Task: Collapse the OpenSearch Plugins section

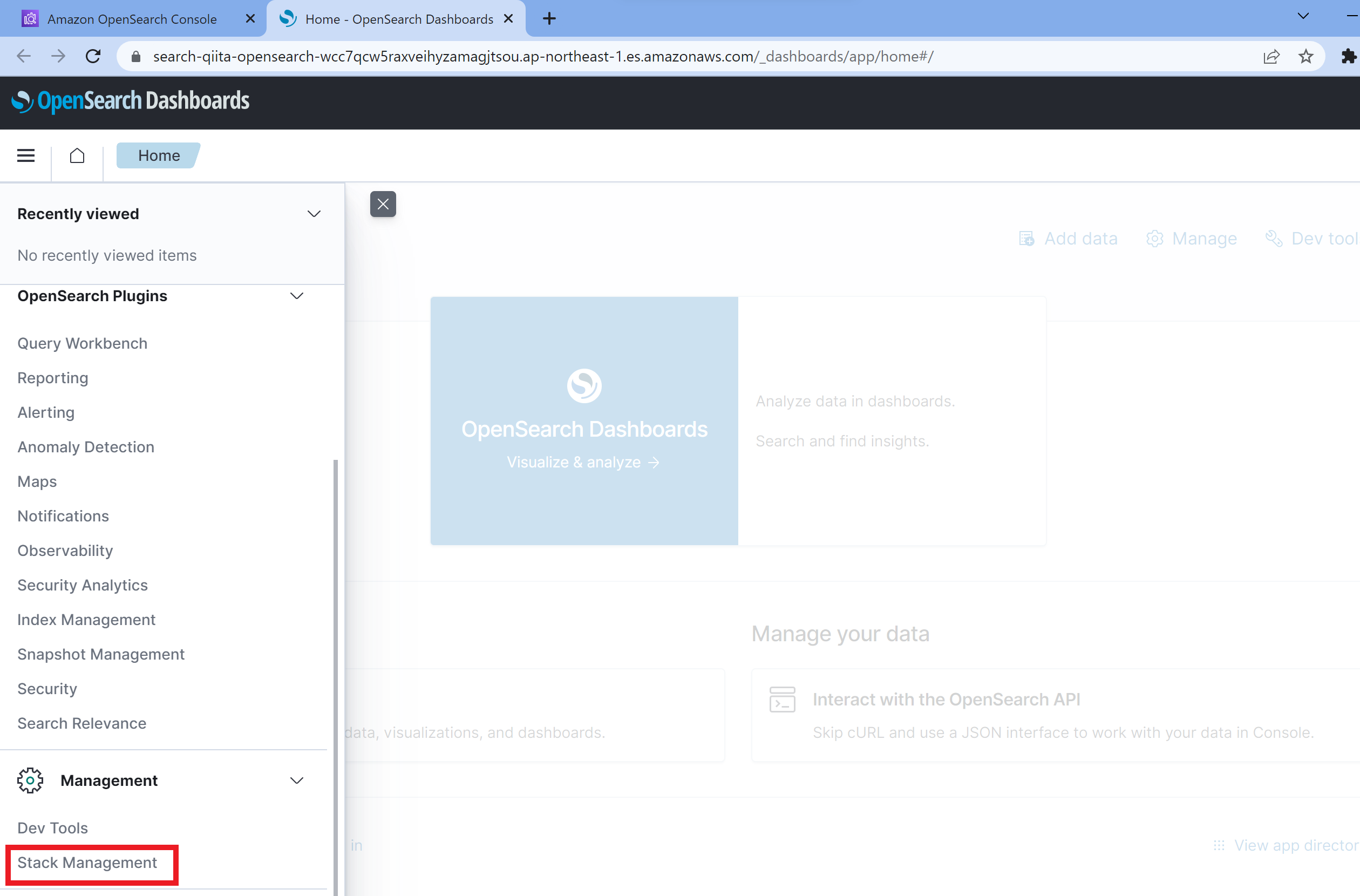Action: pyautogui.click(x=297, y=296)
